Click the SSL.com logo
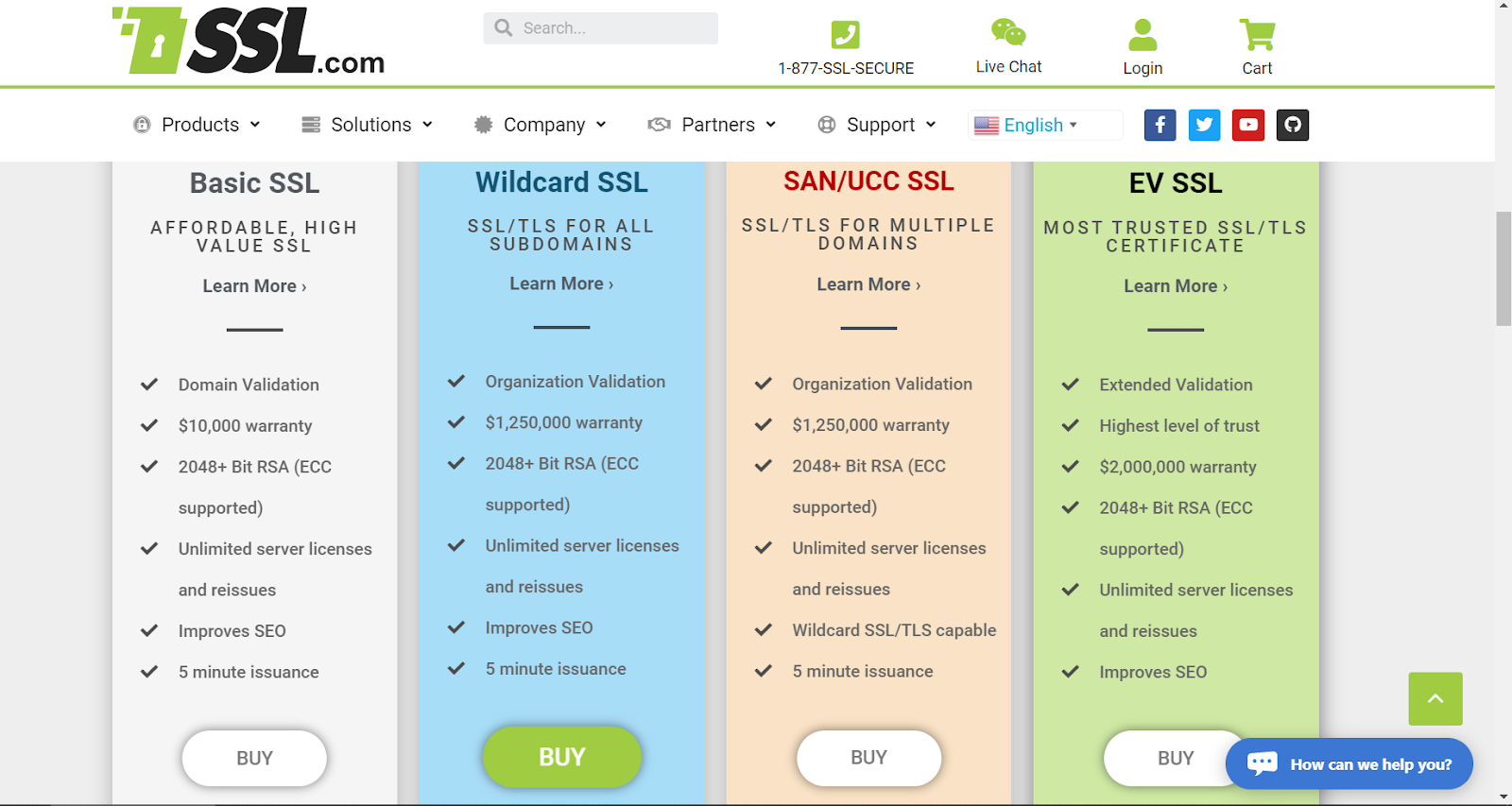The width and height of the screenshot is (1512, 806). pos(249,41)
